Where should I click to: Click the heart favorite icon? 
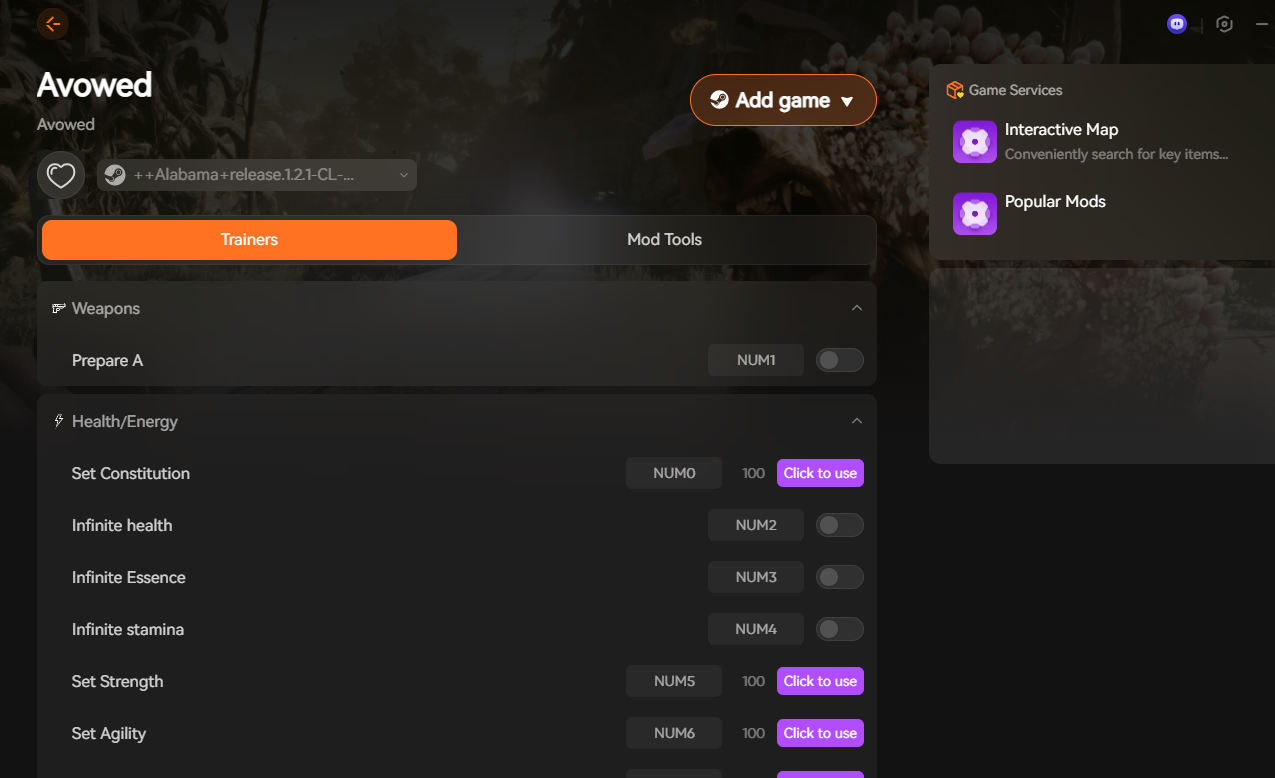[61, 176]
